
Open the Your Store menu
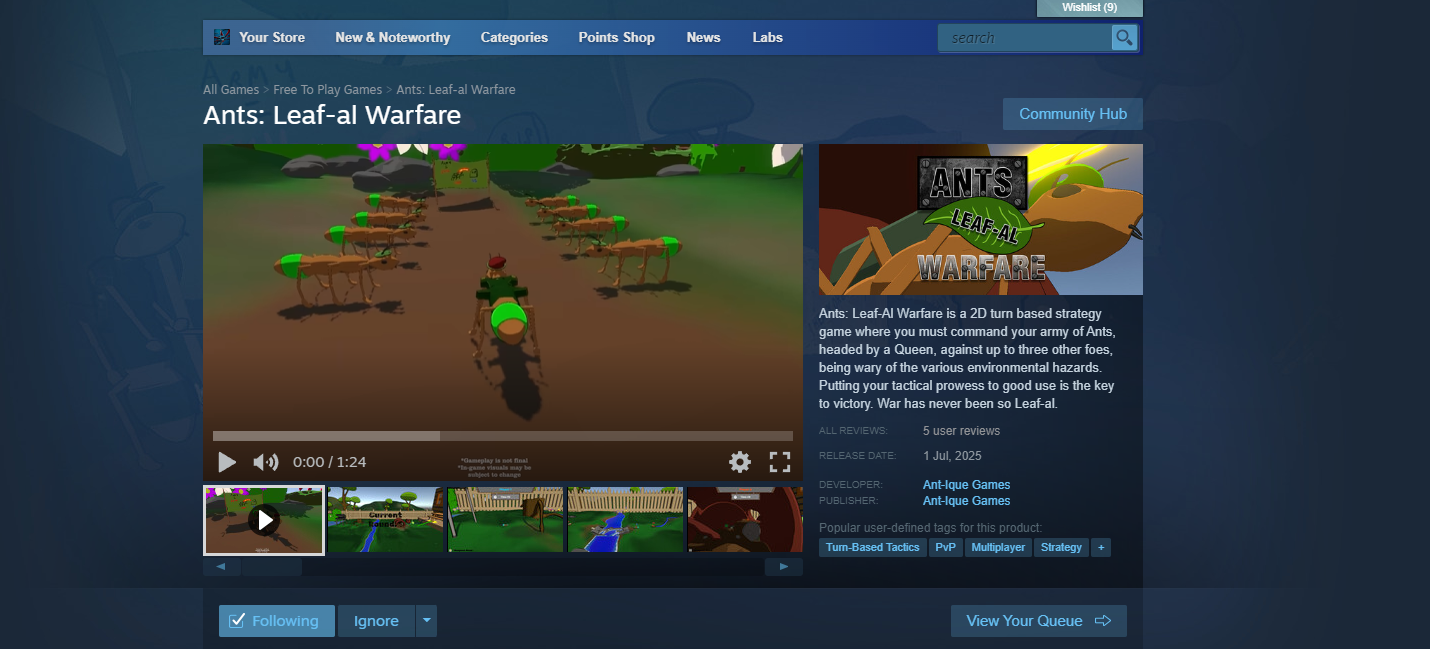tap(272, 37)
